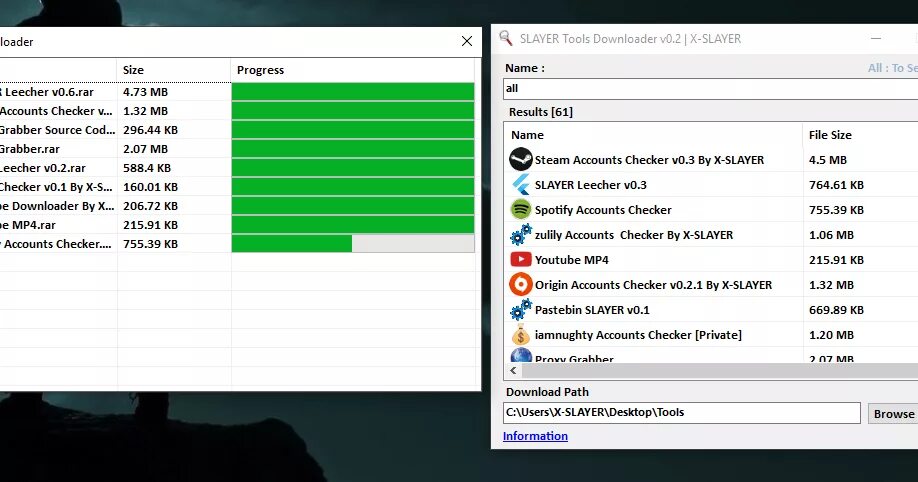Click the 'MP4.rar' download row name
The width and height of the screenshot is (918, 482).
point(28,225)
